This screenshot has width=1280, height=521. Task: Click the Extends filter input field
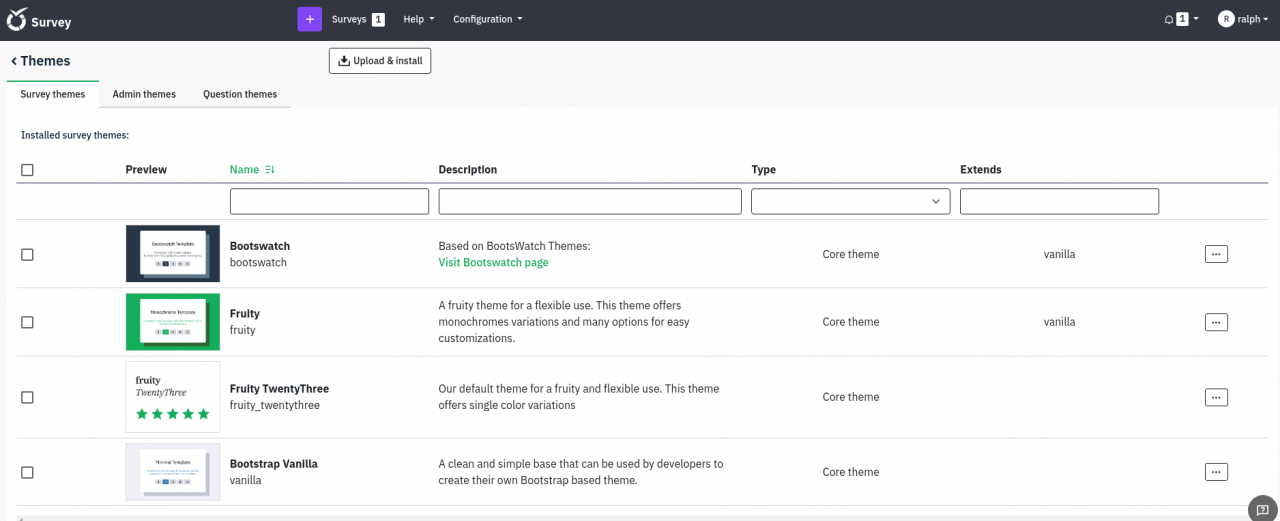tap(1059, 201)
